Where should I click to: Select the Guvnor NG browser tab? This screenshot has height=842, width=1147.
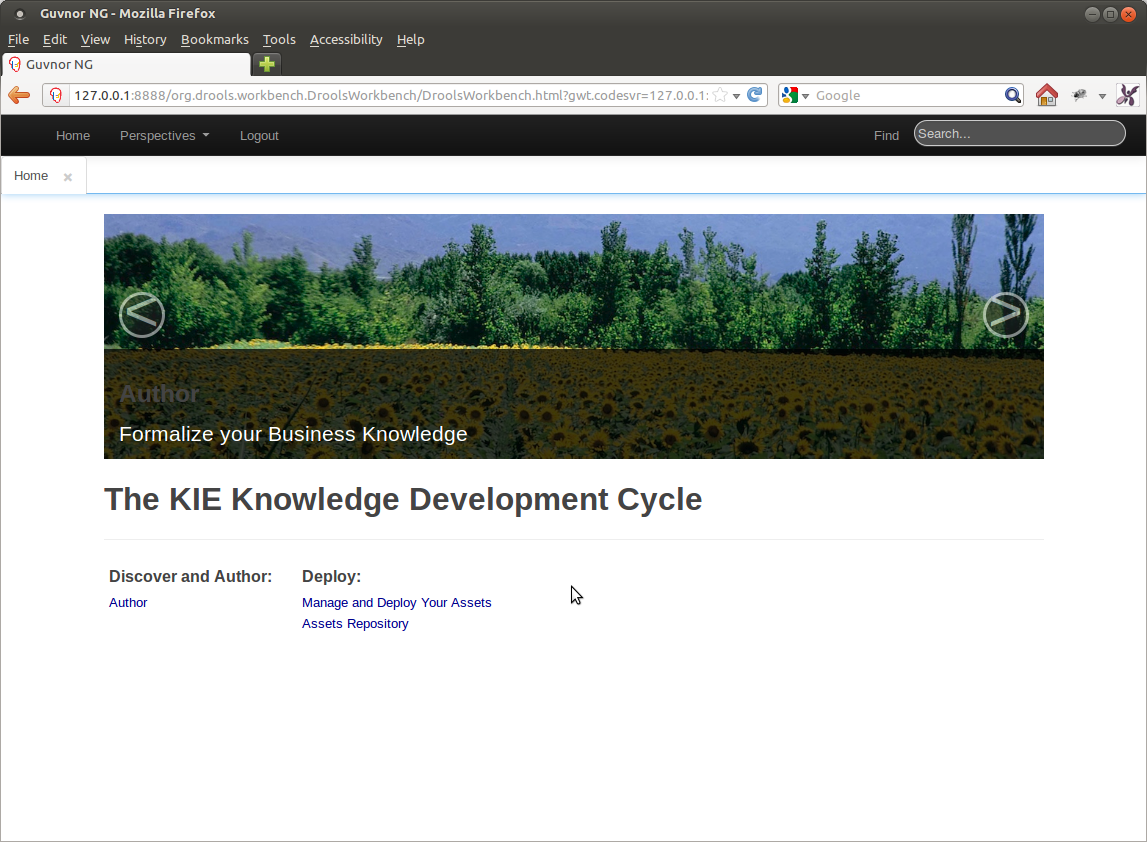[125, 64]
